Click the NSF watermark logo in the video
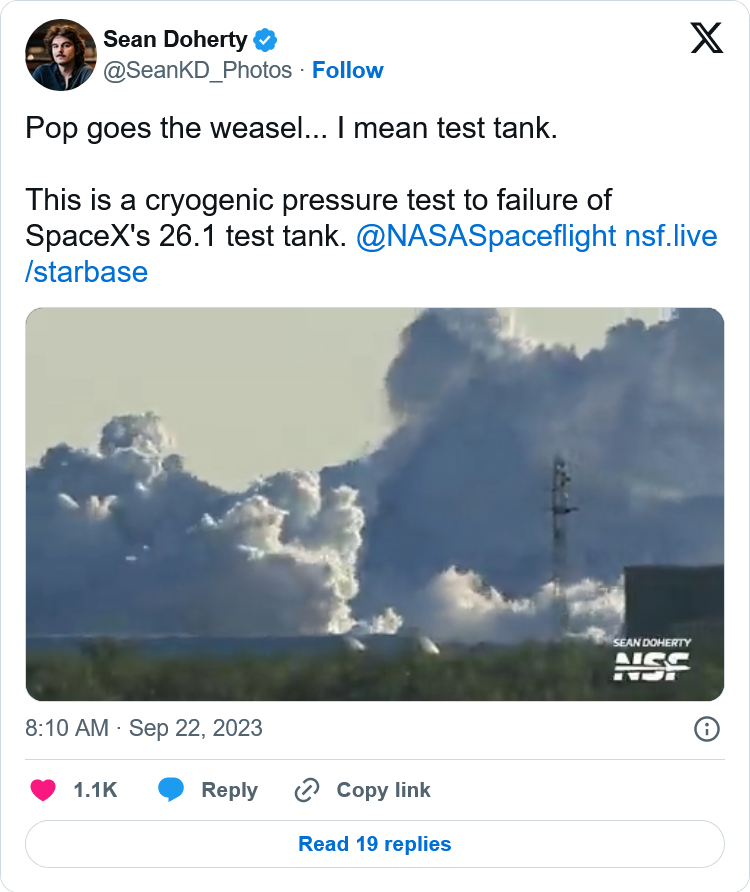750x892 pixels. pyautogui.click(x=651, y=664)
